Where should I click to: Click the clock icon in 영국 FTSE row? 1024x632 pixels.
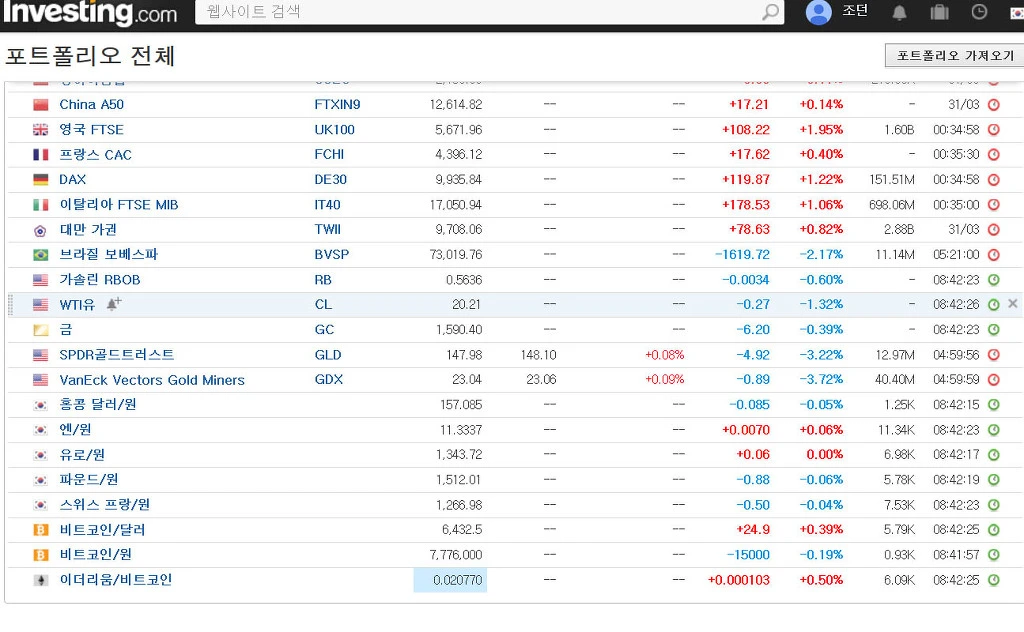[x=993, y=130]
